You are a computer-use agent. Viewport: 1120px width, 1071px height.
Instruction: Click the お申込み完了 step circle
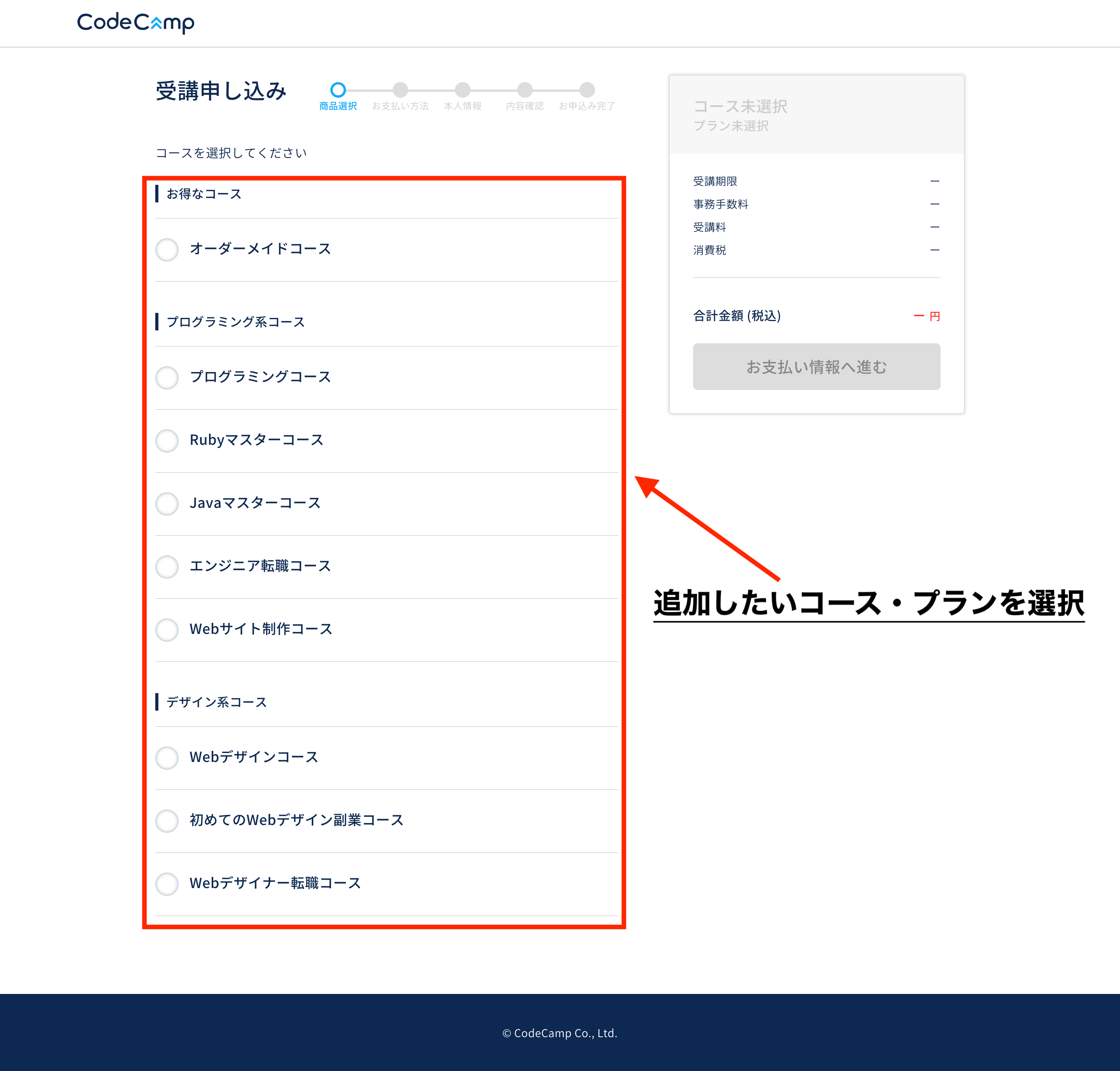587,90
